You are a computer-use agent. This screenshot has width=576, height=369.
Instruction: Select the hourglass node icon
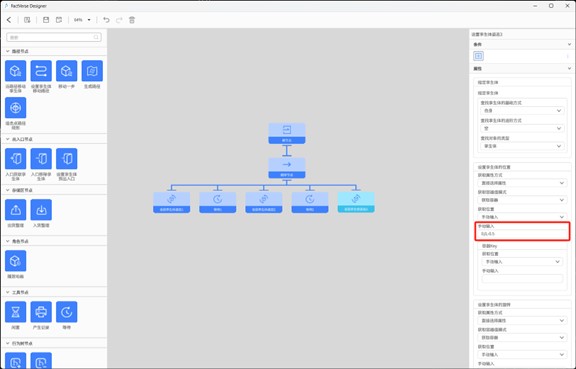pos(15,312)
